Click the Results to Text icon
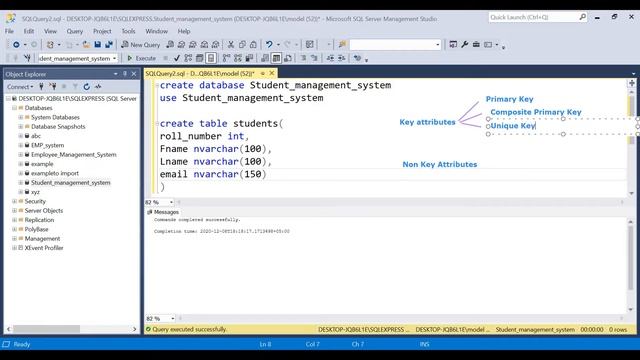This screenshot has height=360, width=640. tap(265, 58)
